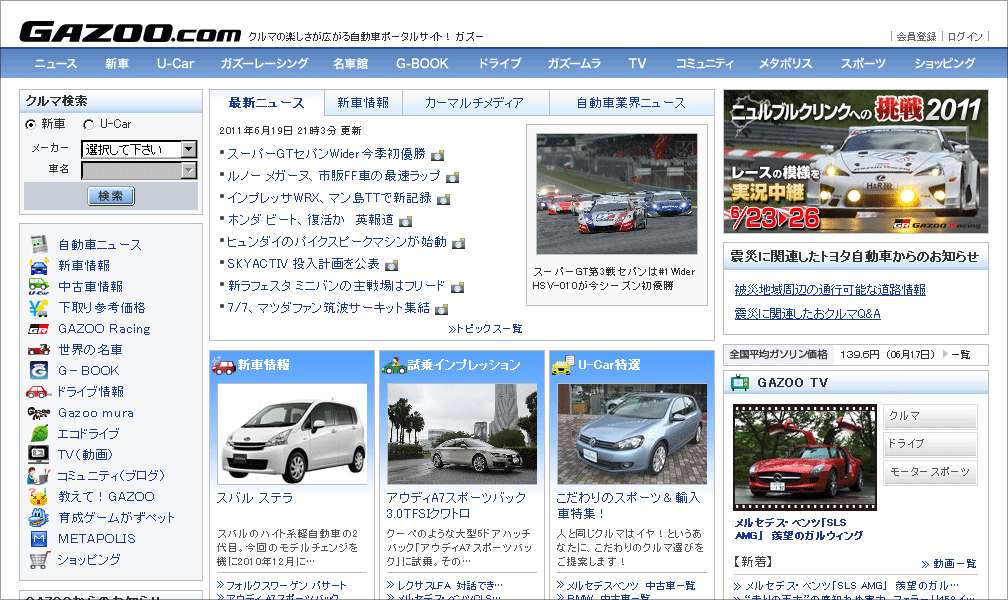This screenshot has width=1008, height=600.
Task: Open 被災地域周辺の通行可能な道路情報 link
Action: [830, 289]
